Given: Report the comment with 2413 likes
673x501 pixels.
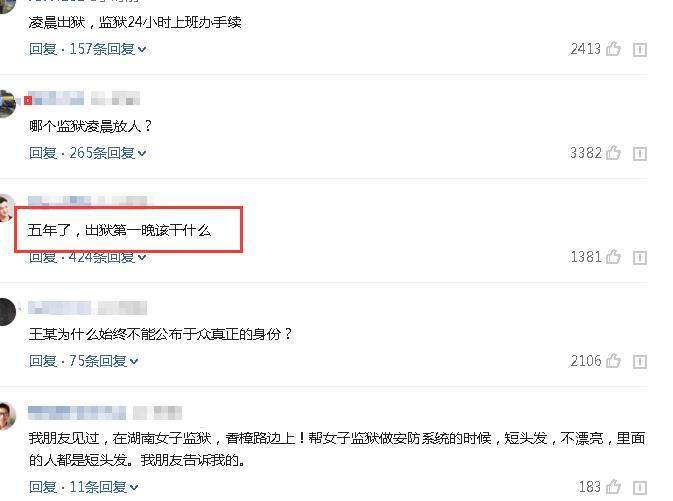Looking at the screenshot, I should tap(640, 49).
